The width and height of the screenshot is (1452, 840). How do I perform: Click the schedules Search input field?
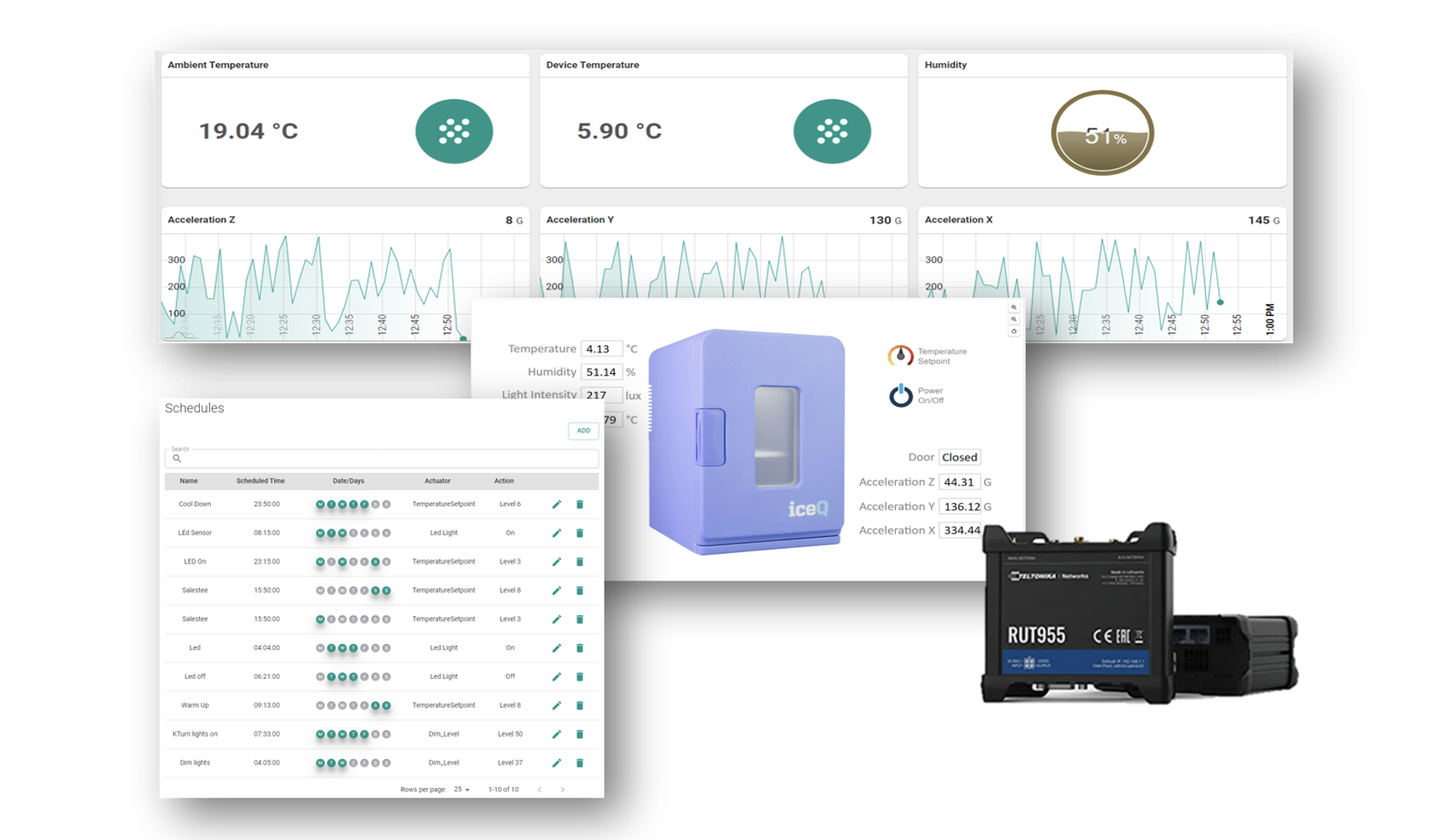coord(384,458)
